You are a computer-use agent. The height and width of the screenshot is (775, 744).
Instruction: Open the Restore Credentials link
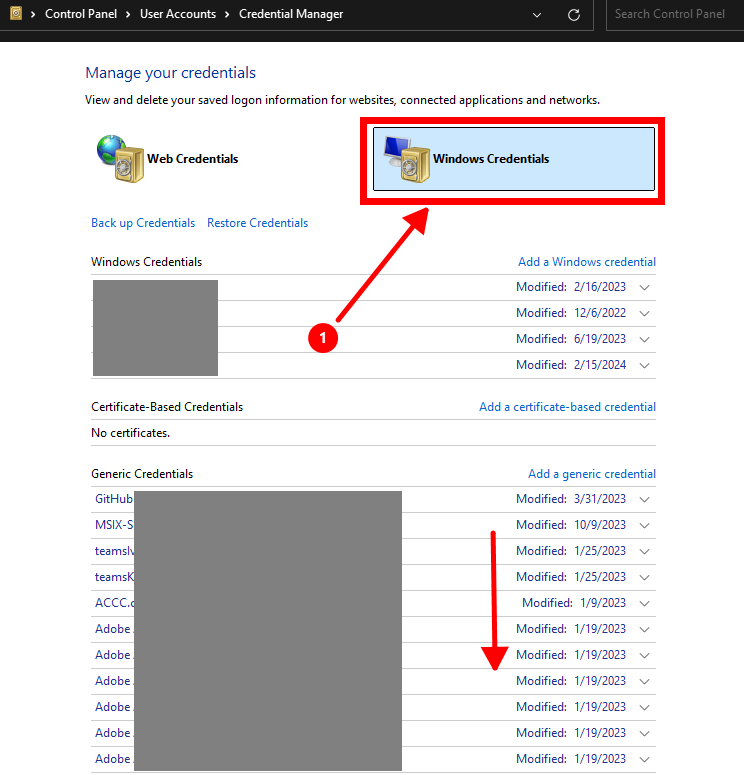pyautogui.click(x=257, y=223)
